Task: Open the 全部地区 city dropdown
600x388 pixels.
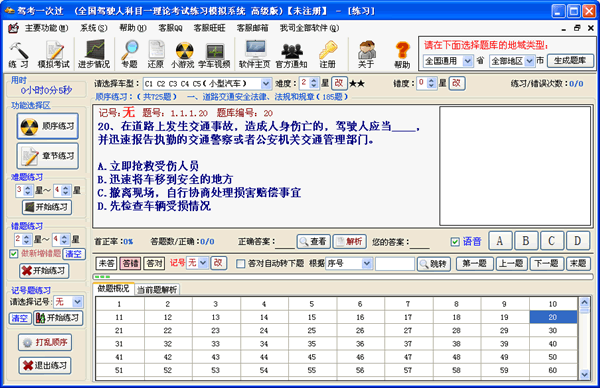Action: 529,61
